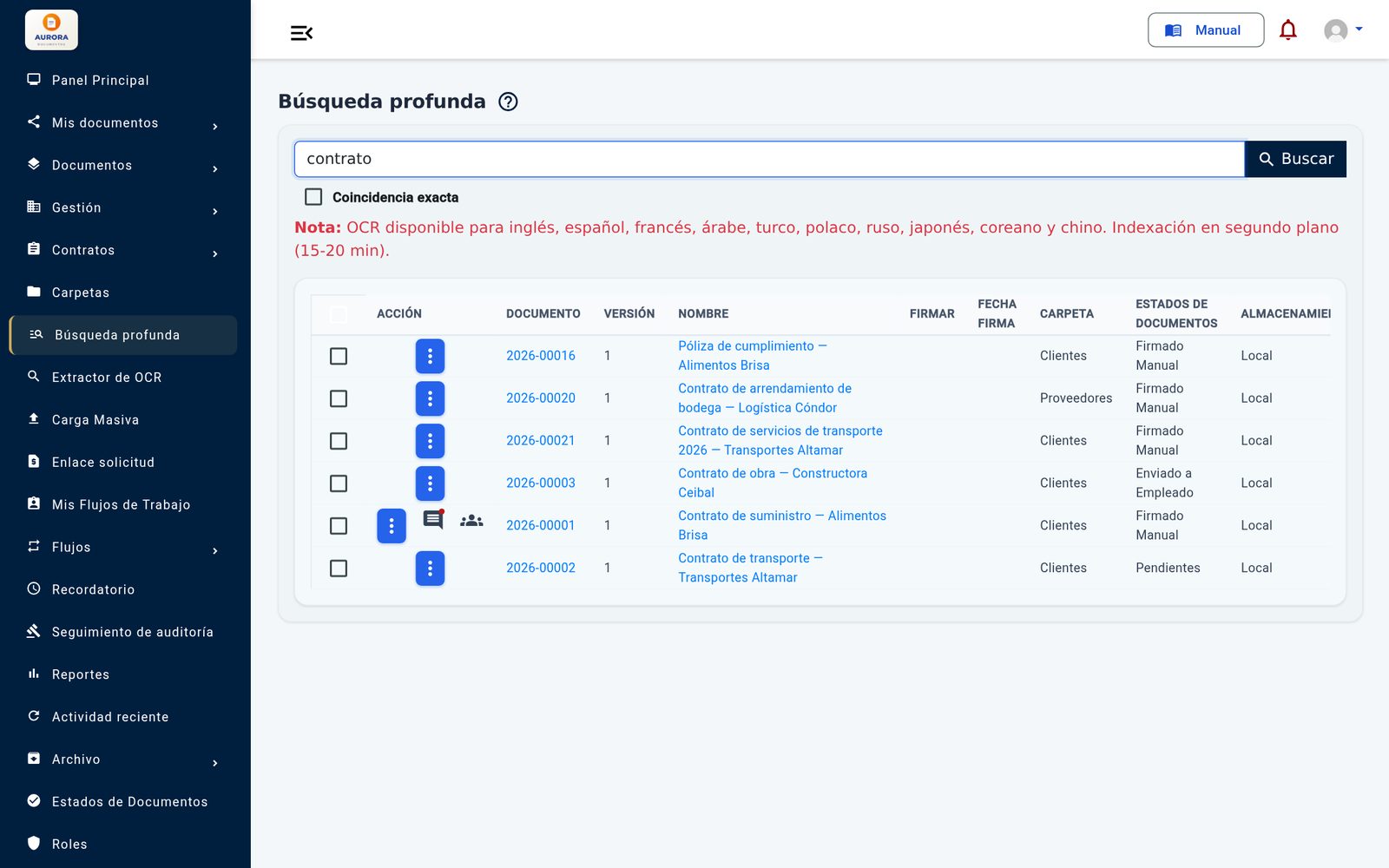Open the Manual button

click(1206, 30)
